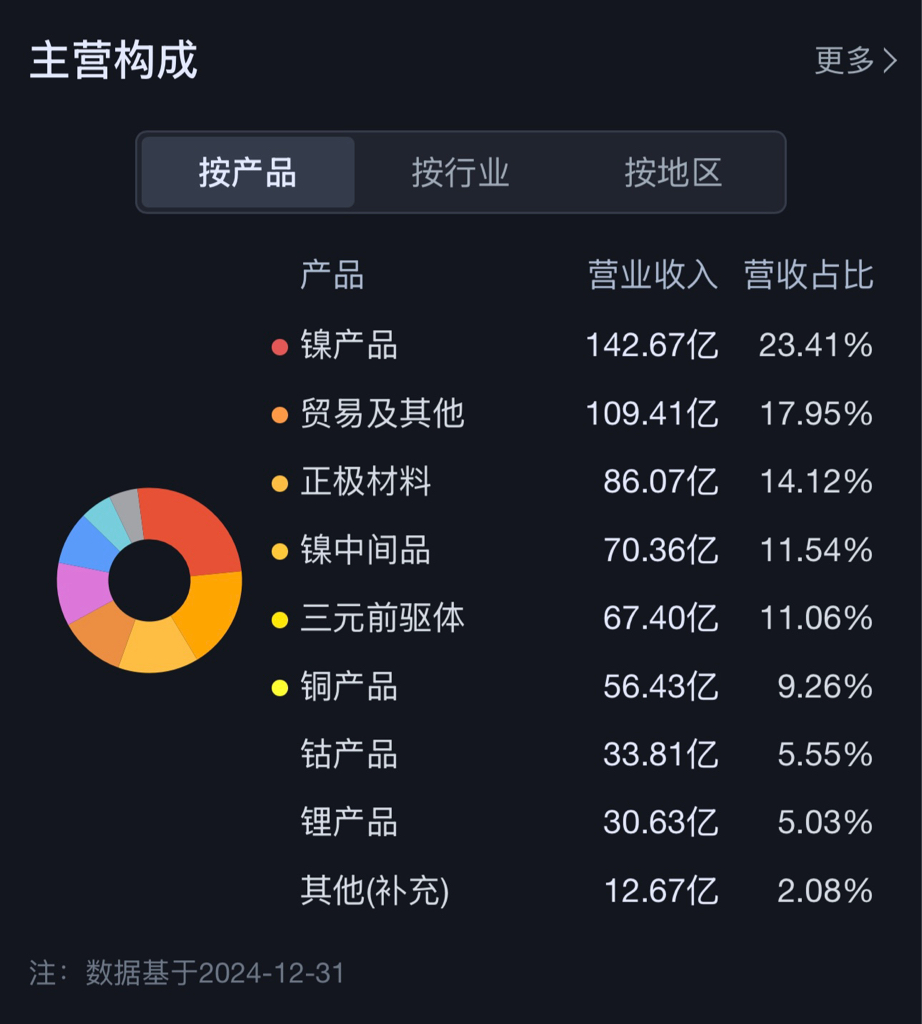This screenshot has height=1024, width=922.
Task: Click the orange dot beside 贸易及其他
Action: coord(279,415)
